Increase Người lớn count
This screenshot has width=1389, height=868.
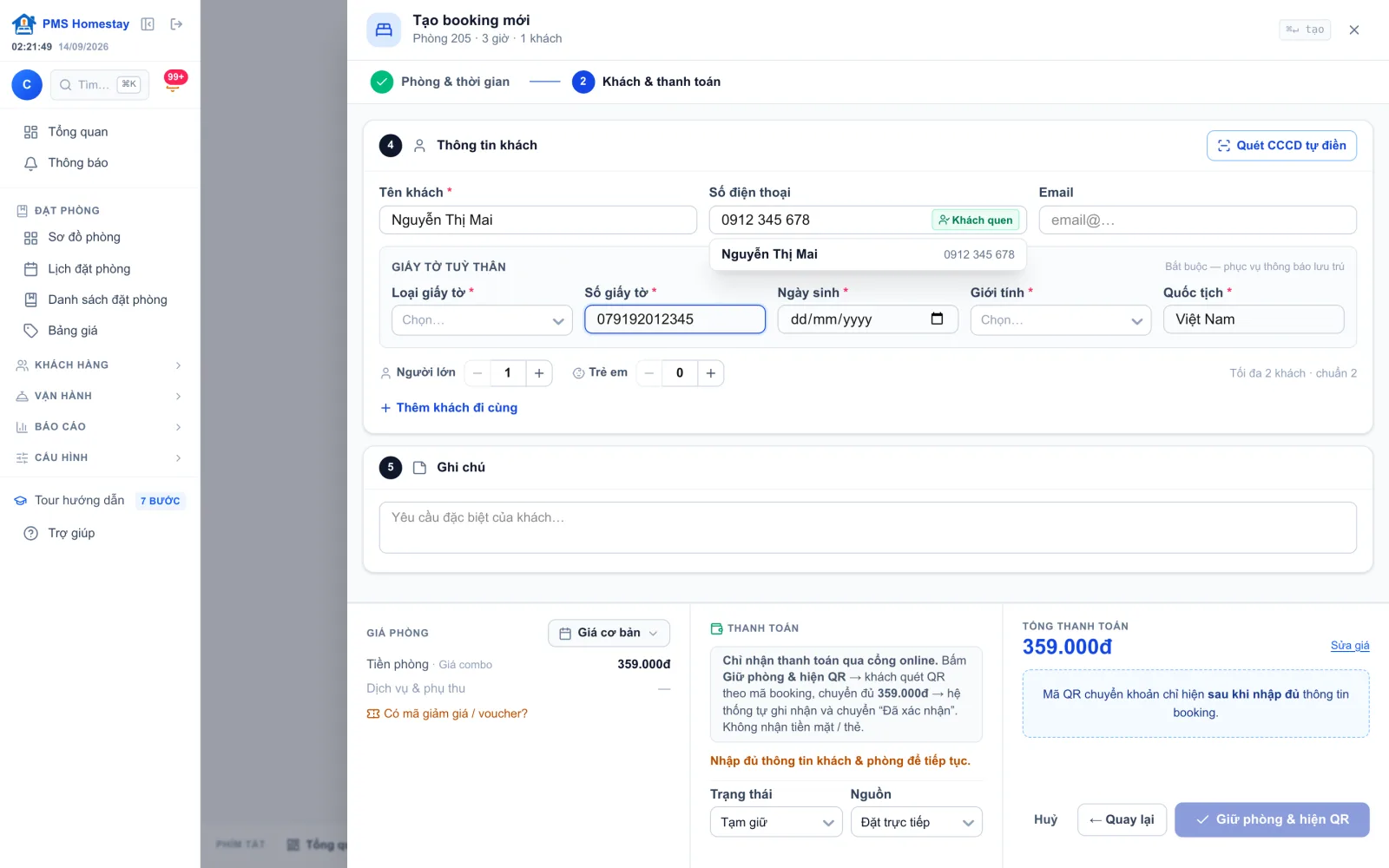pyautogui.click(x=539, y=373)
